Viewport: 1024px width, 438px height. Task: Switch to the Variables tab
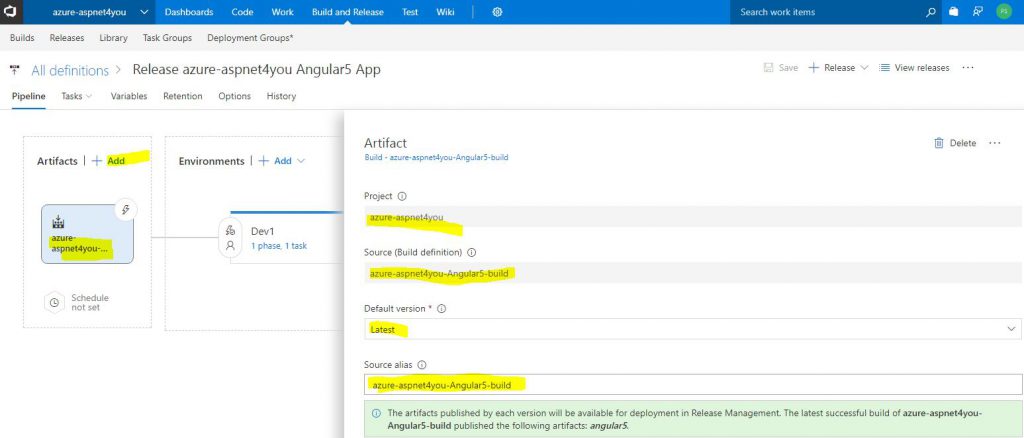(x=129, y=96)
